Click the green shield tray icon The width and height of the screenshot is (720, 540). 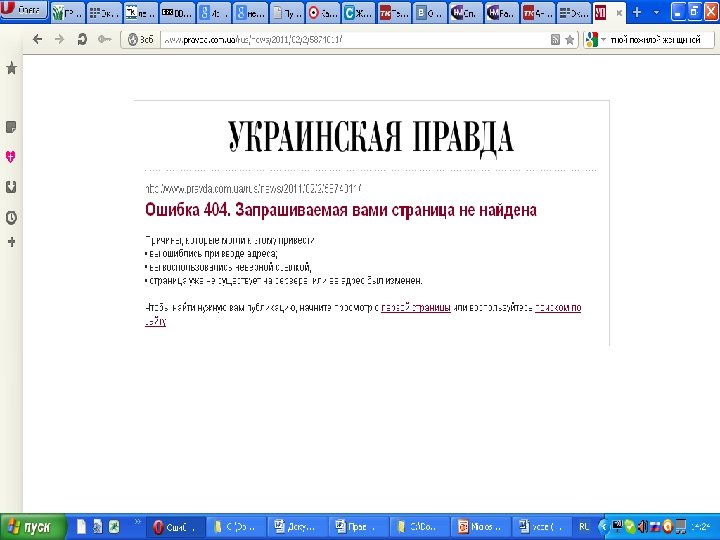631,527
